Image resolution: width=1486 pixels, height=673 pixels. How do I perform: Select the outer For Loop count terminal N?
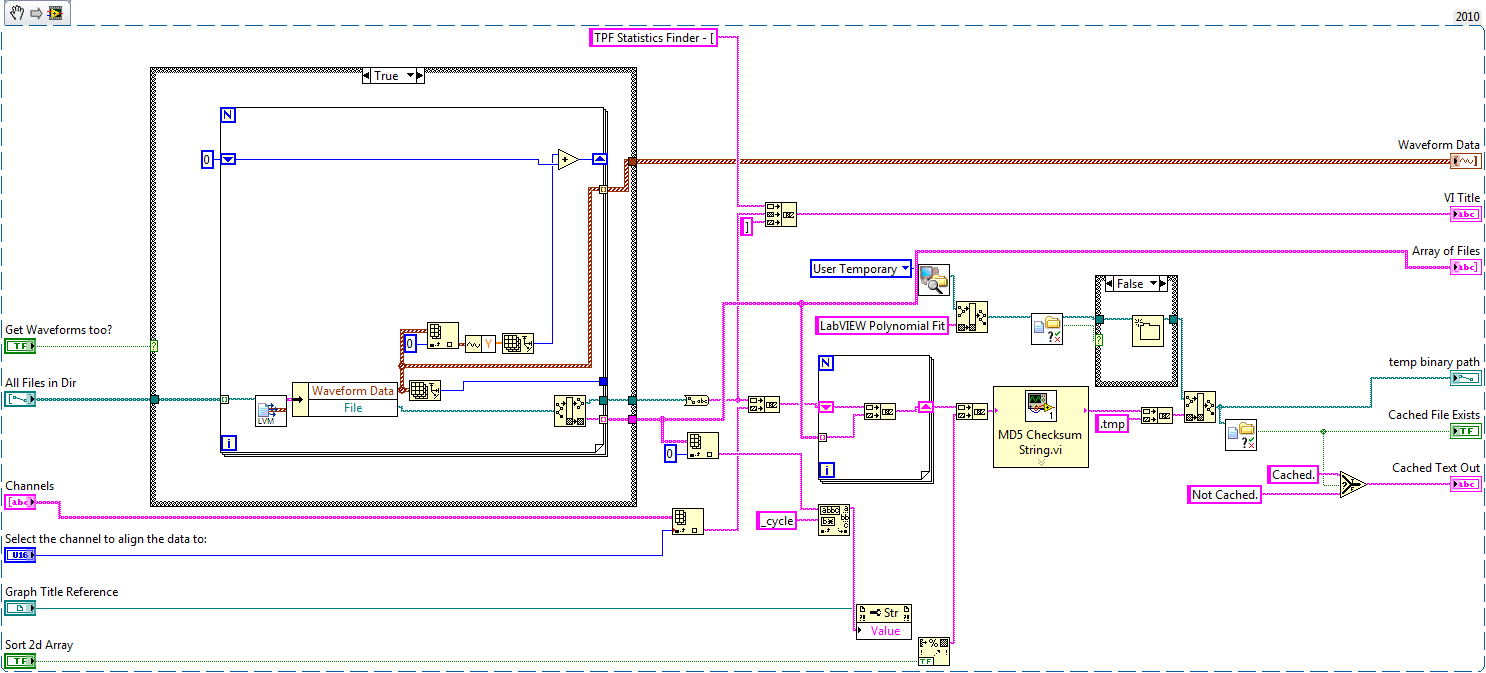(x=228, y=115)
